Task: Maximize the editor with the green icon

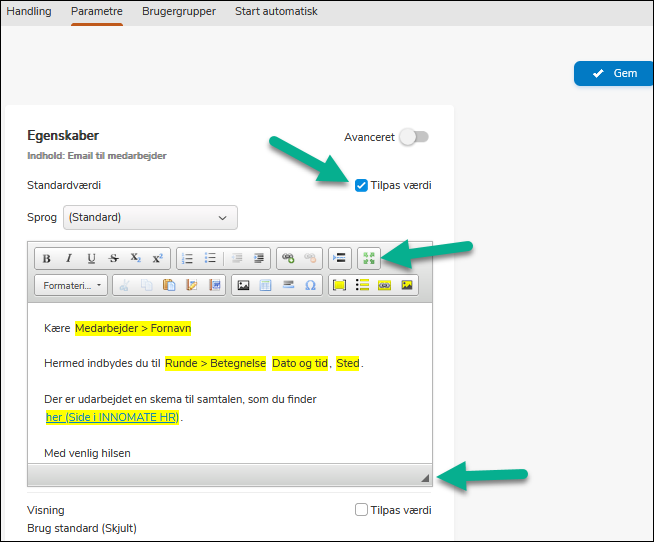Action: [368, 258]
